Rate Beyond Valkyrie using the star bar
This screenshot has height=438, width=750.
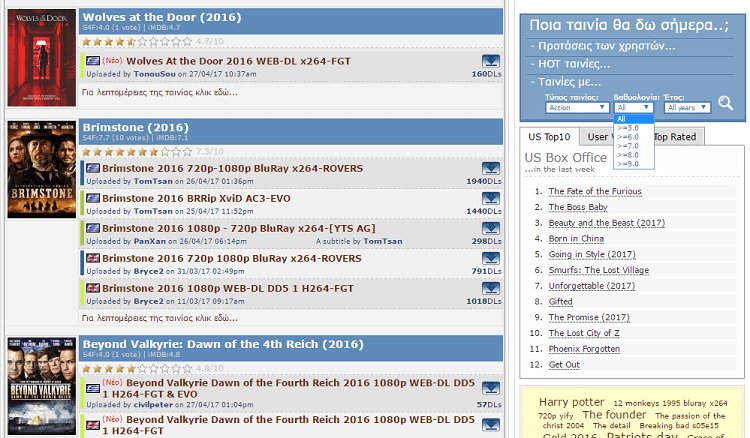137,369
